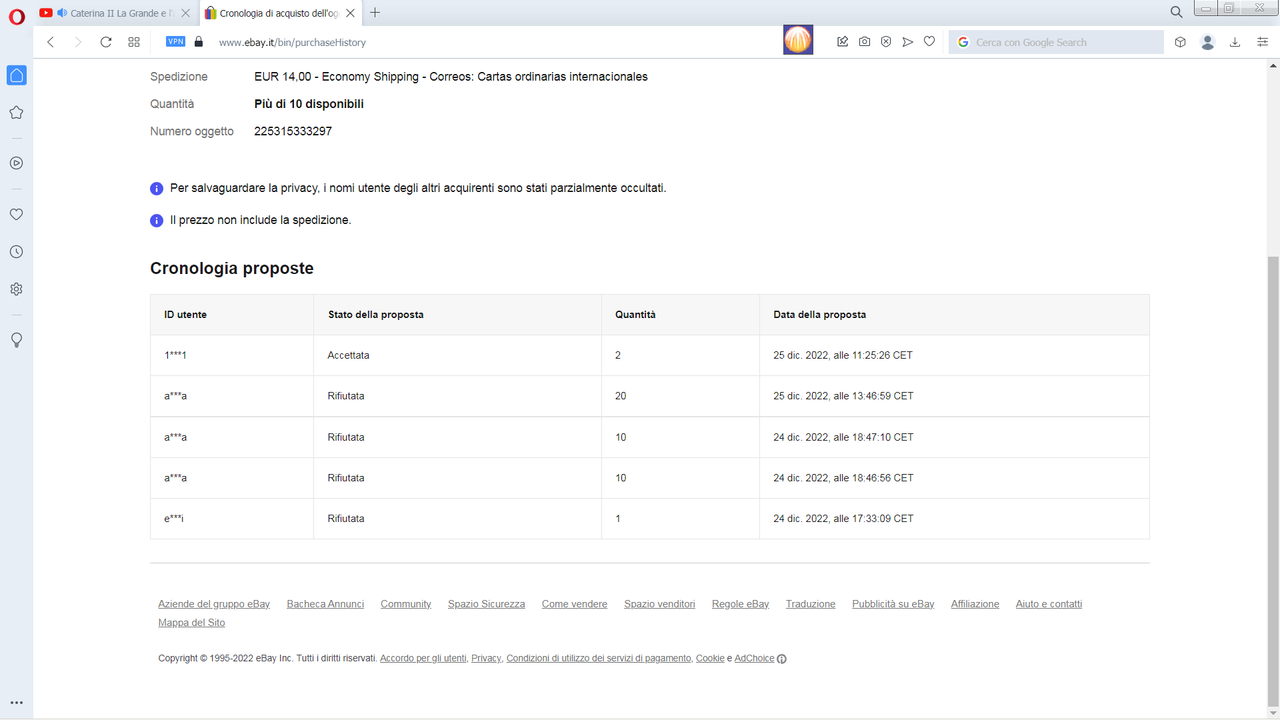Open Community footer link

tap(406, 604)
